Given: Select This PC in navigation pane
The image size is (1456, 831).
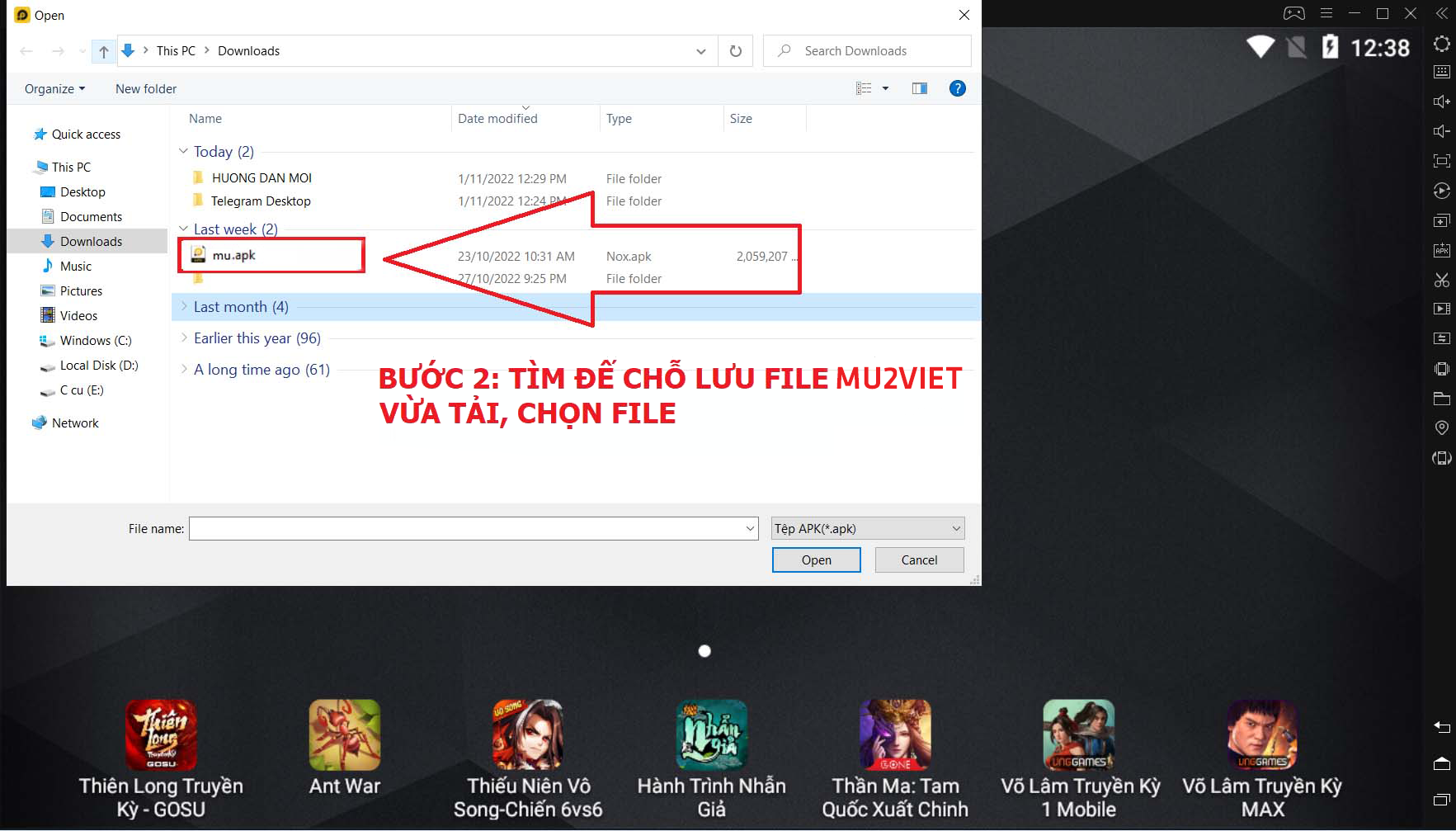Looking at the screenshot, I should [71, 167].
